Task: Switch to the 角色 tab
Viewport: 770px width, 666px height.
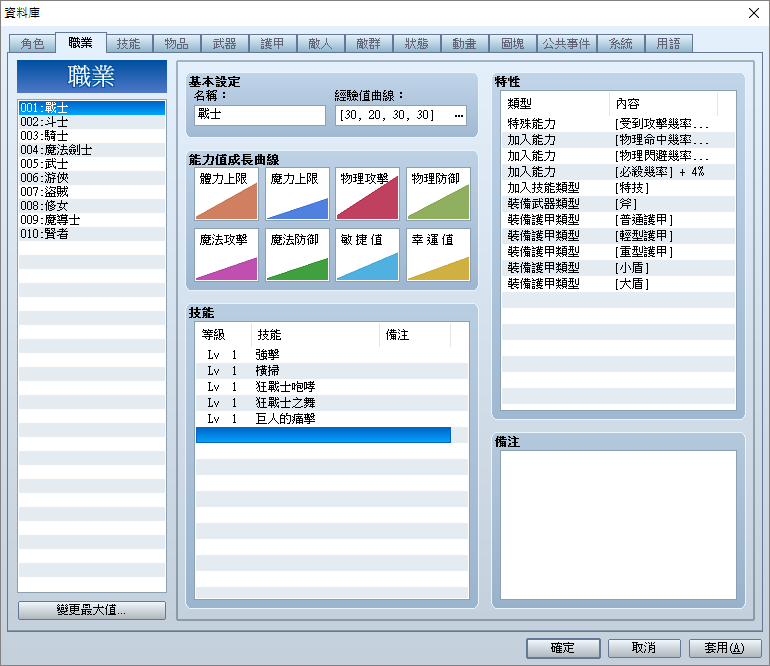Action: pos(32,44)
